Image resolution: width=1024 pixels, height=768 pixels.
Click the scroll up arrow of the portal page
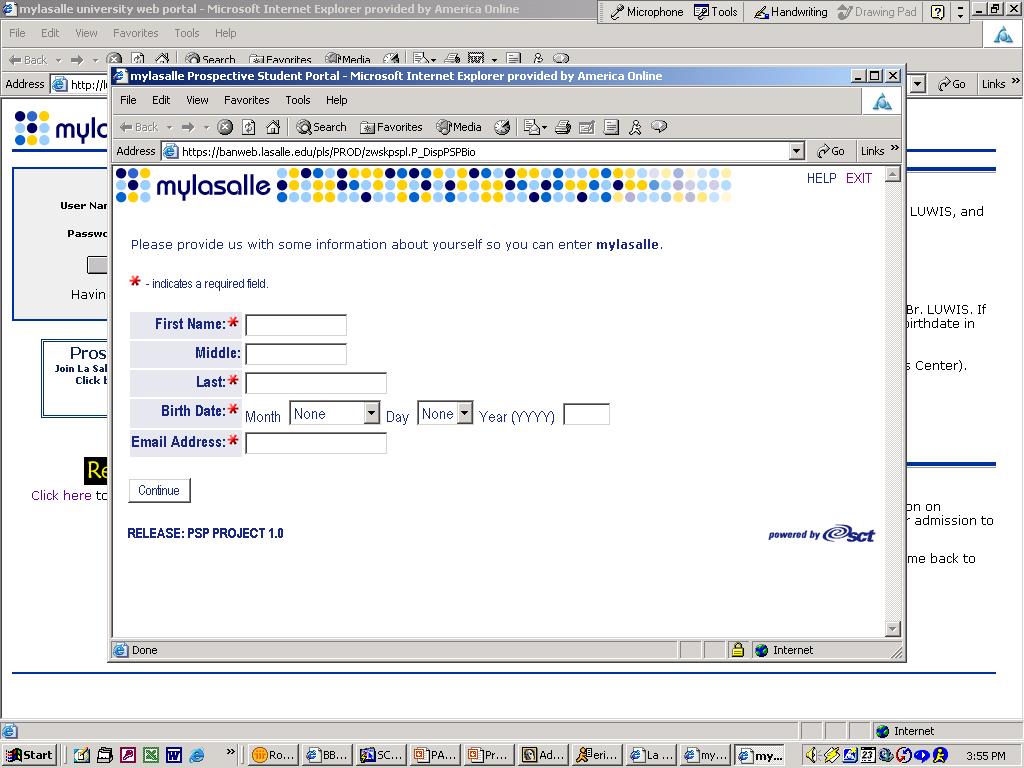click(893, 174)
